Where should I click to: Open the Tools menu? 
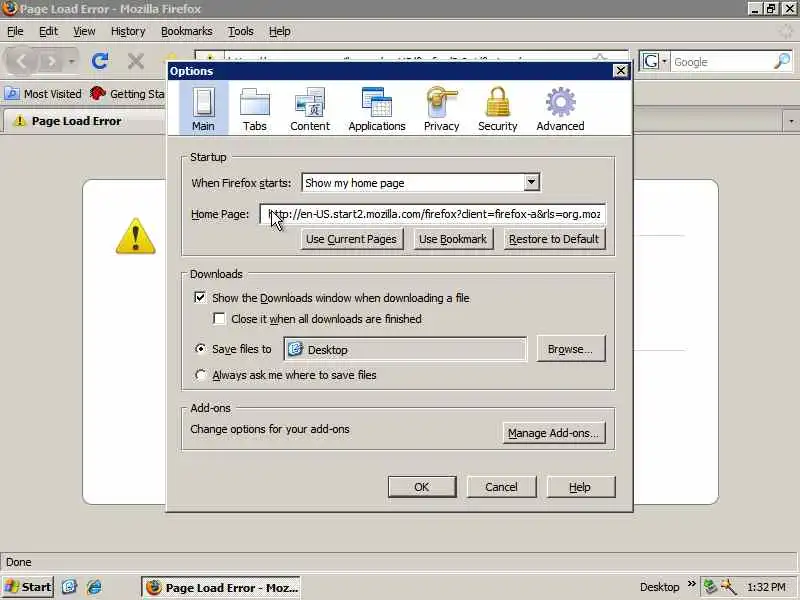[x=241, y=31]
